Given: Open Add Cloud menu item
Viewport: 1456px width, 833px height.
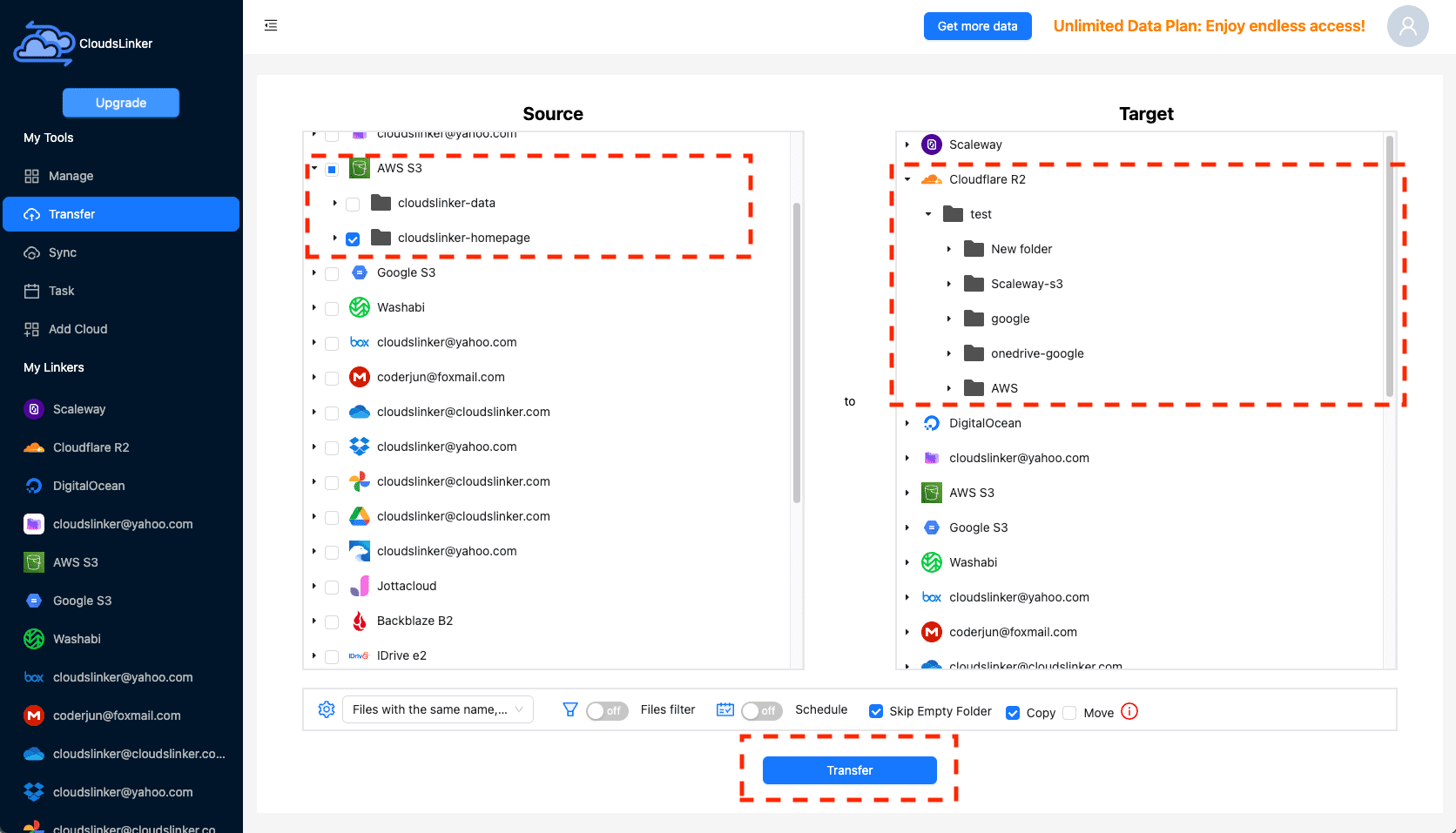Looking at the screenshot, I should coord(121,329).
